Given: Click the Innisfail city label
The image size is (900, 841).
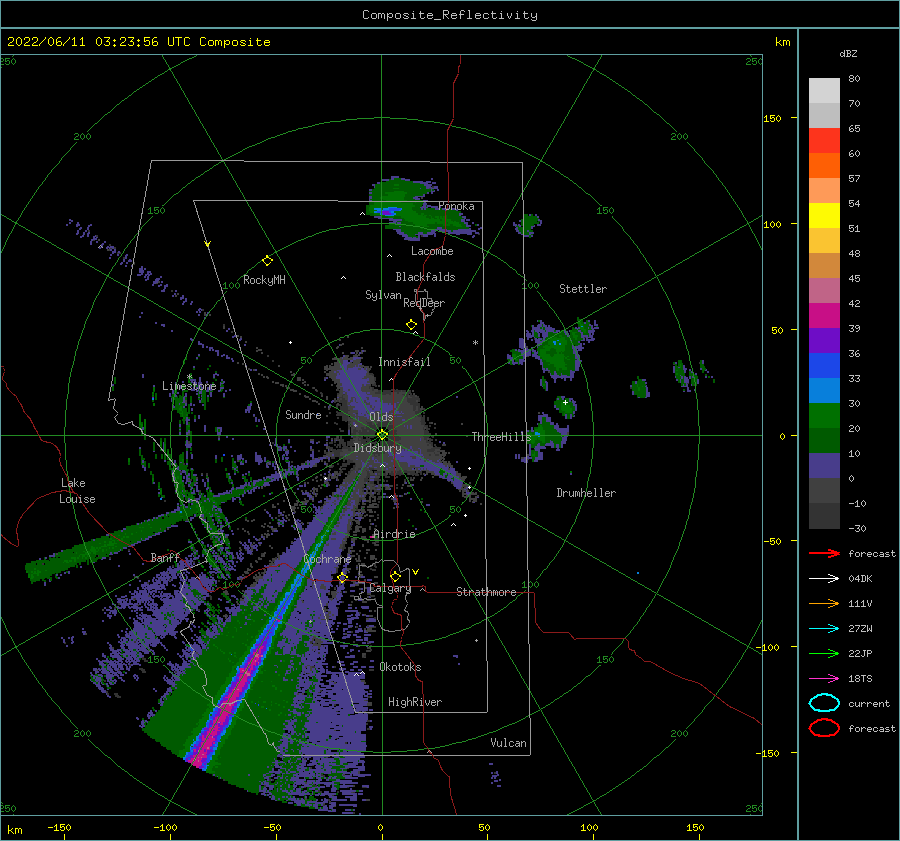Looking at the screenshot, I should 404,362.
